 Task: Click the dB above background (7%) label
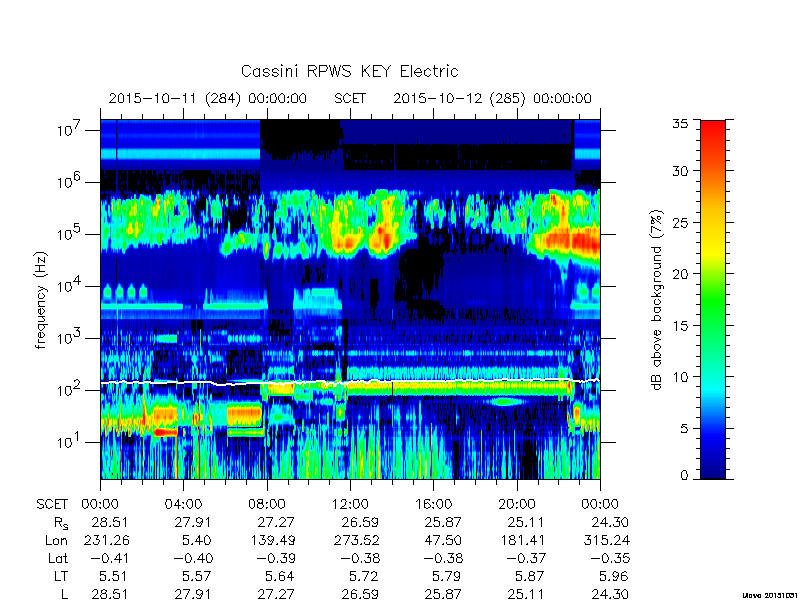point(657,300)
